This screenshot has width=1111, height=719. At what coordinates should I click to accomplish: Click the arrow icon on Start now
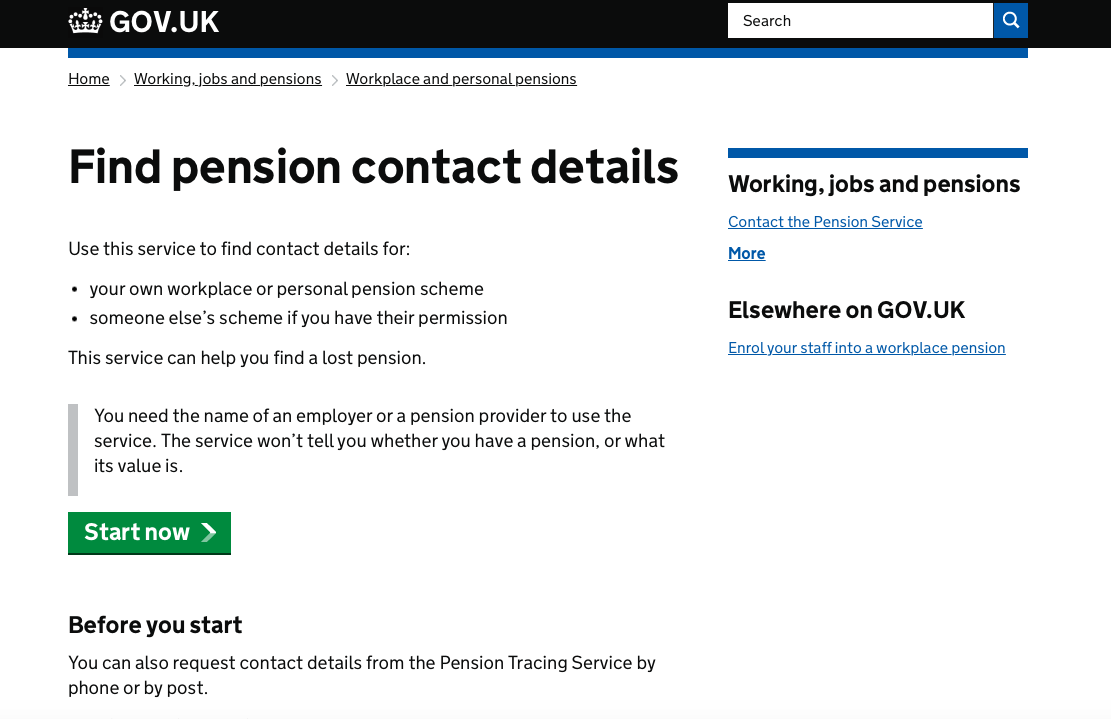click(x=208, y=533)
